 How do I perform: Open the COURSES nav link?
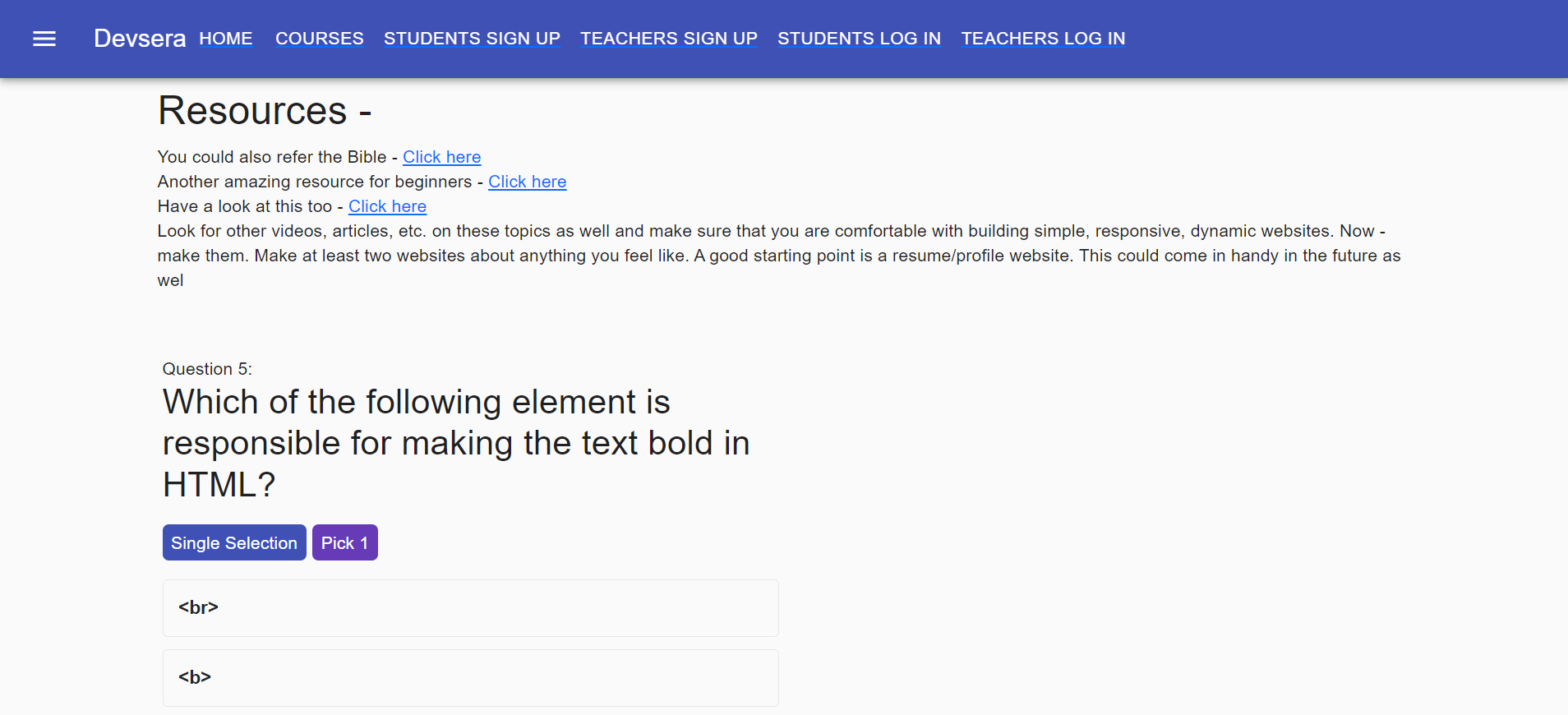(x=320, y=39)
